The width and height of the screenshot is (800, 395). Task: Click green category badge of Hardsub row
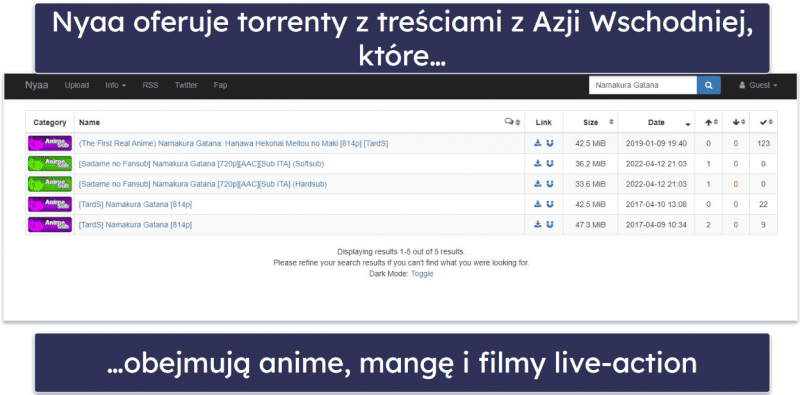pyautogui.click(x=50, y=184)
